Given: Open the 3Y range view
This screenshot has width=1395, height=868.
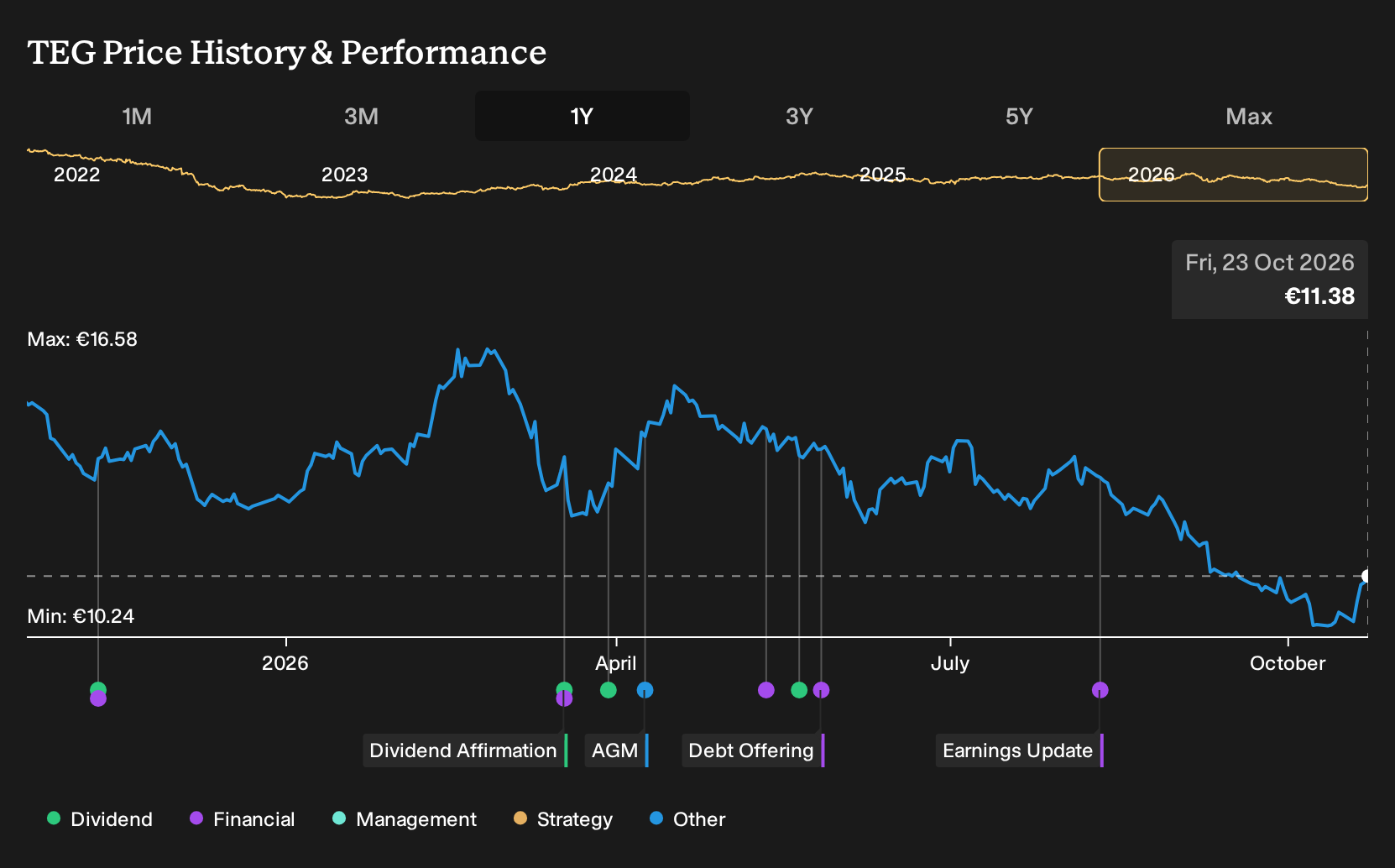Looking at the screenshot, I should coord(799,116).
